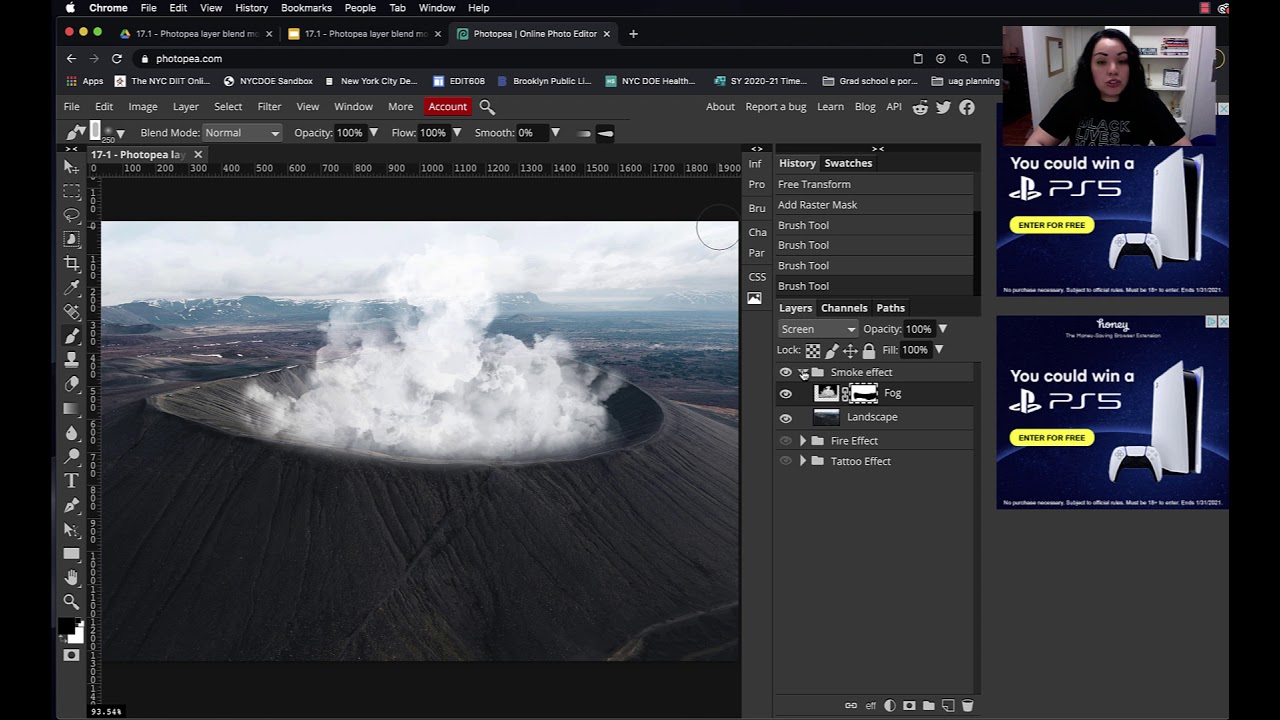Open layer Opacity arrow in Layers panel

click(942, 329)
